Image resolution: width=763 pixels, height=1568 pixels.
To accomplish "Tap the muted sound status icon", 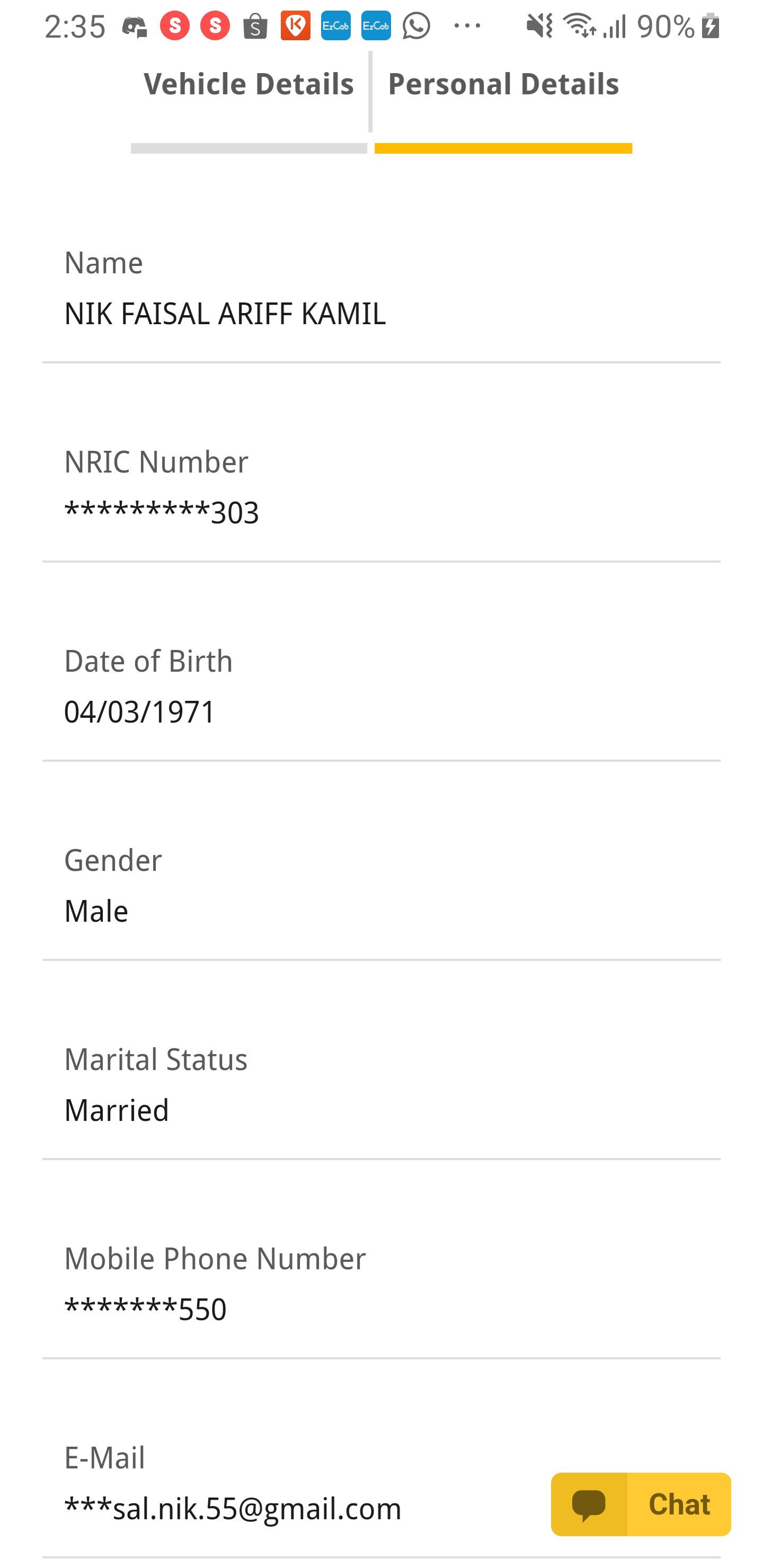I will (539, 26).
